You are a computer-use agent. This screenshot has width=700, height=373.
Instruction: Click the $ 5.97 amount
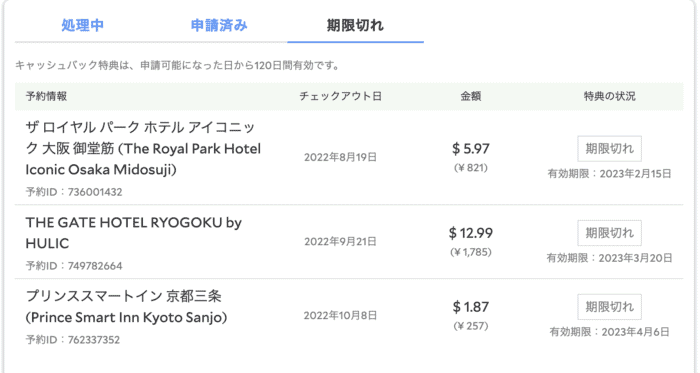tap(471, 149)
